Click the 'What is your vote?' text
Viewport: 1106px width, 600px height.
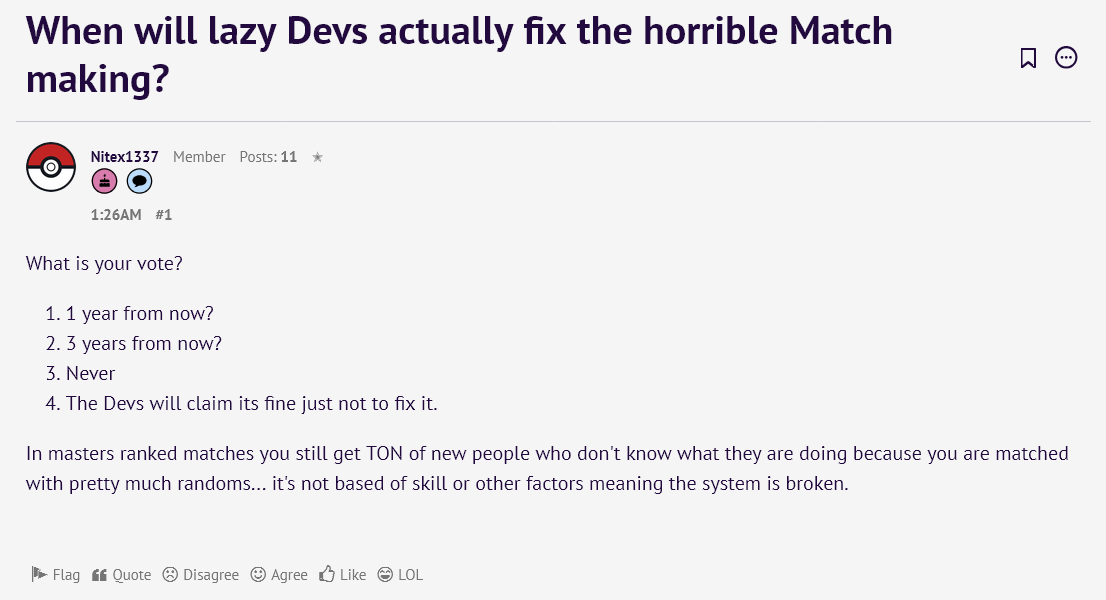pos(104,264)
